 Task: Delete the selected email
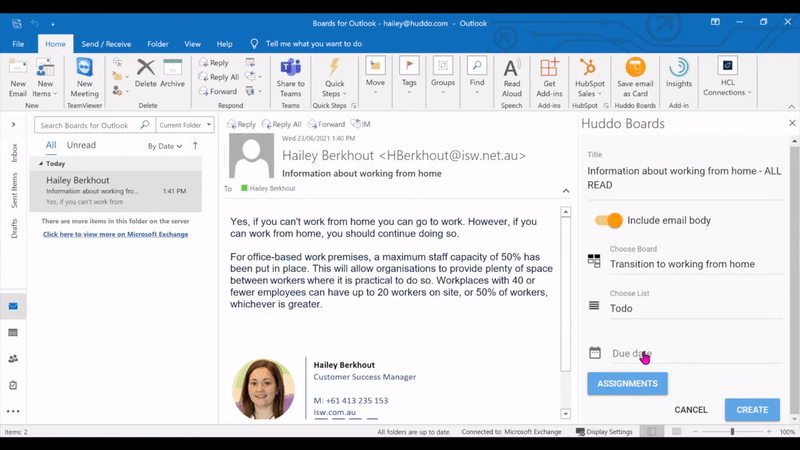pyautogui.click(x=145, y=73)
